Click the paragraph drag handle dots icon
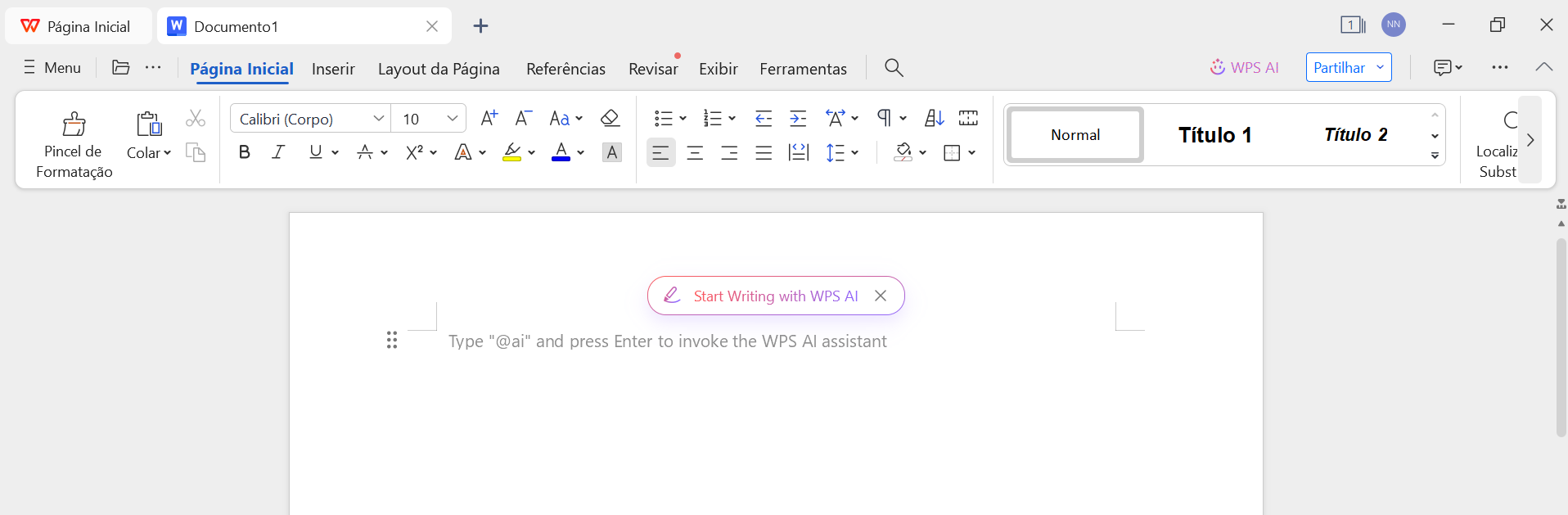Screen dimensions: 1568x515 (x=392, y=340)
